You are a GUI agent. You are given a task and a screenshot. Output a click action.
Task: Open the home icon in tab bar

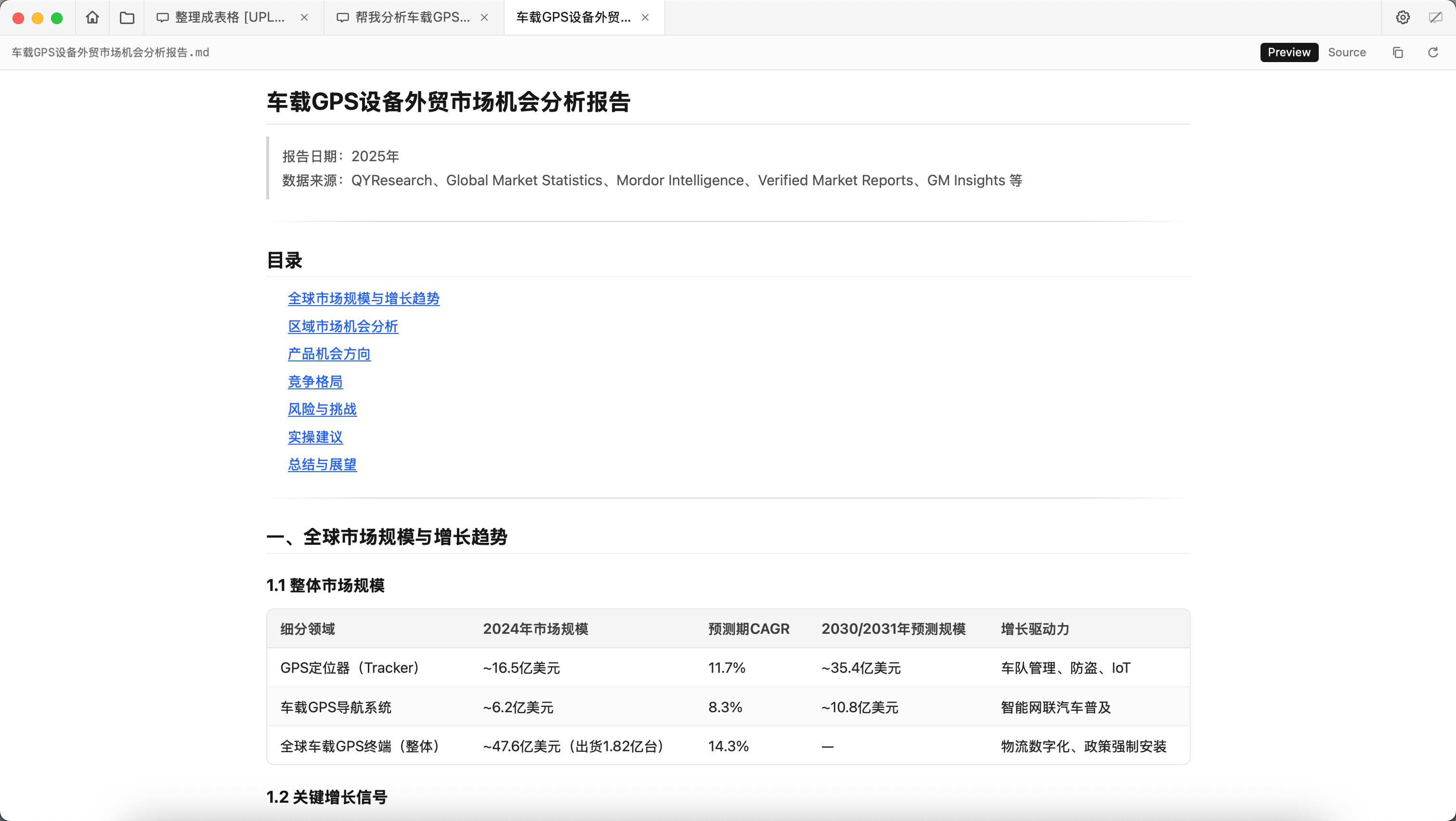[x=92, y=17]
